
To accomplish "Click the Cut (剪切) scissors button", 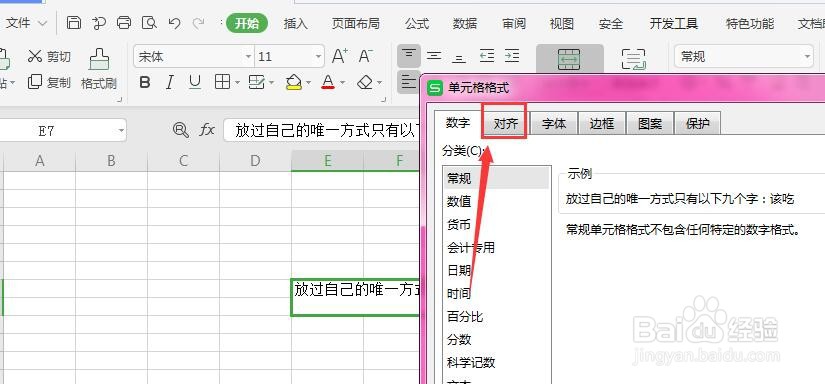I will (49, 56).
